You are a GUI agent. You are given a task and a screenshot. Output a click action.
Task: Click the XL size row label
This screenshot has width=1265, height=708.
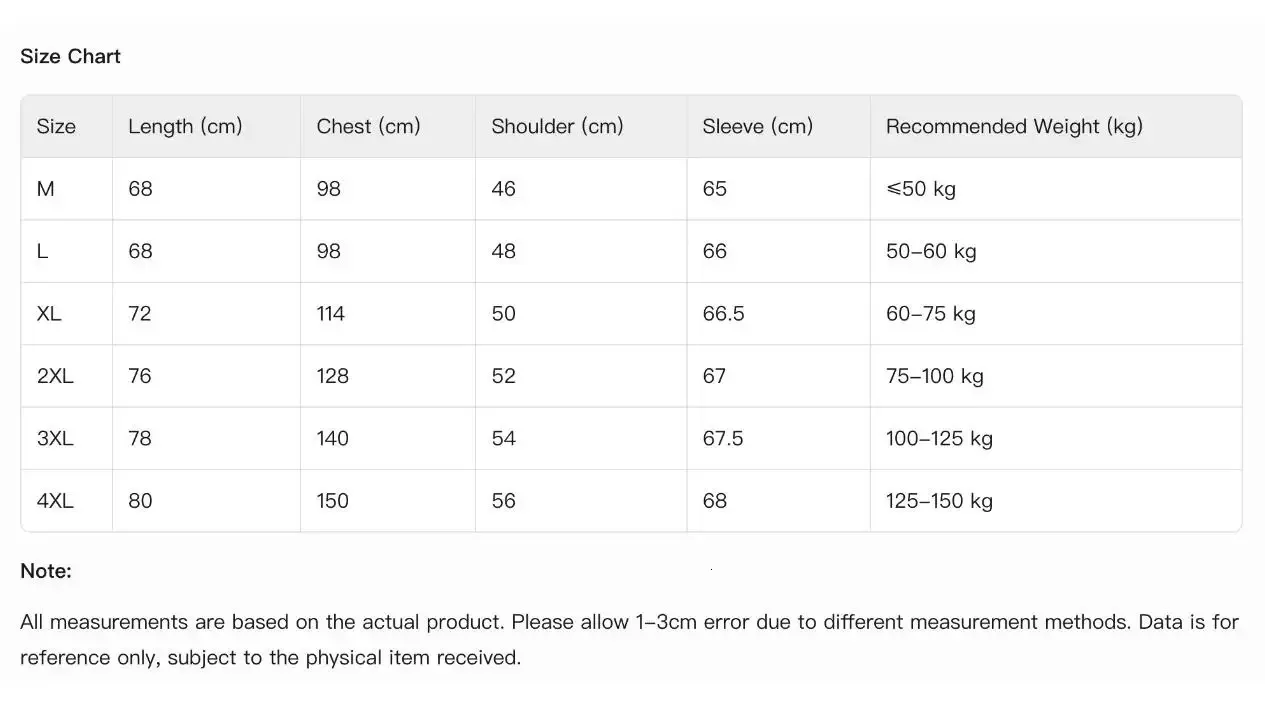(x=49, y=314)
